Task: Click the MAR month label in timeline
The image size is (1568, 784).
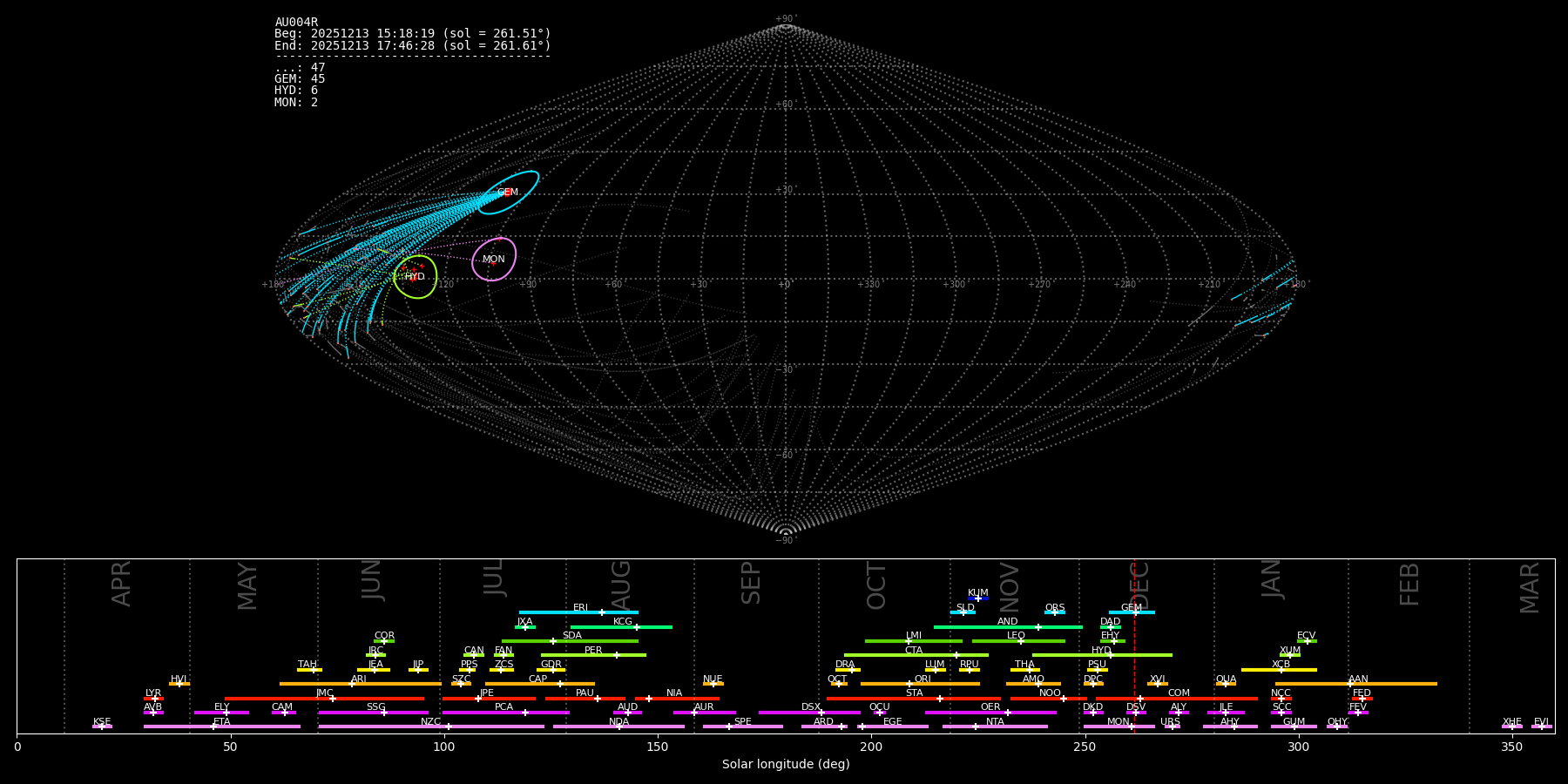Action: (x=1530, y=587)
